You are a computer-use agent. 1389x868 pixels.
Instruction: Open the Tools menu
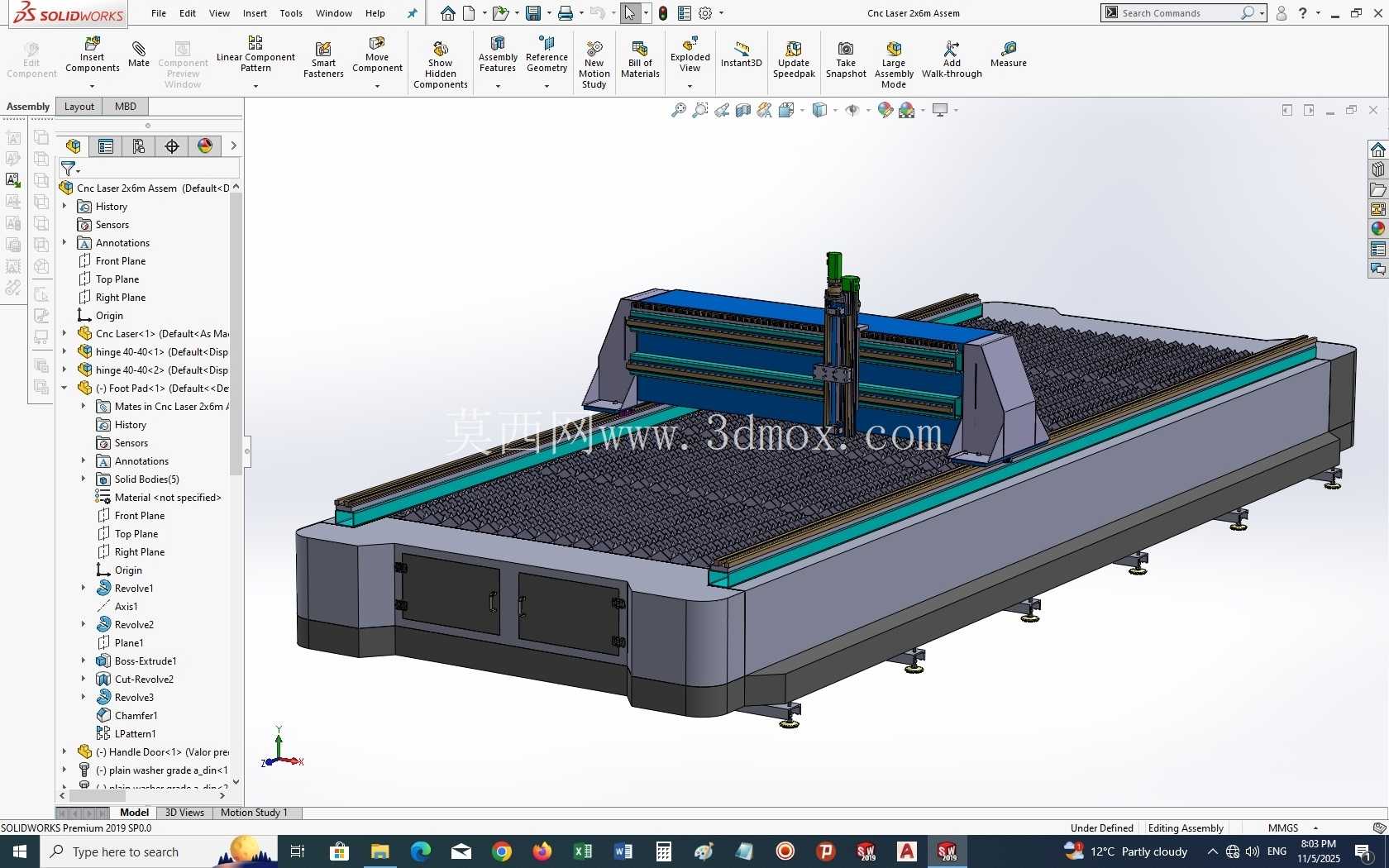(x=291, y=13)
